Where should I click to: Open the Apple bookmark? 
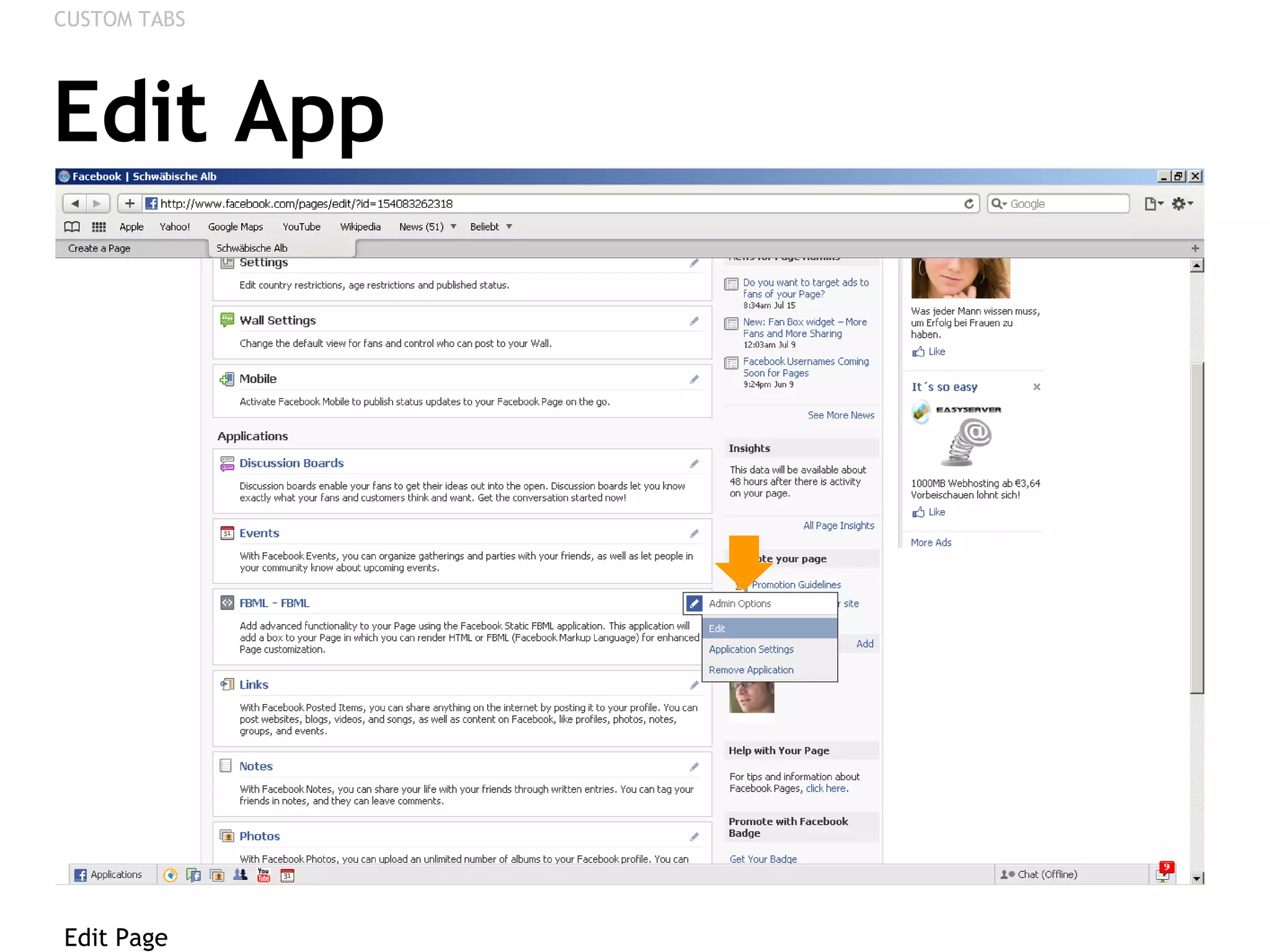pos(131,227)
